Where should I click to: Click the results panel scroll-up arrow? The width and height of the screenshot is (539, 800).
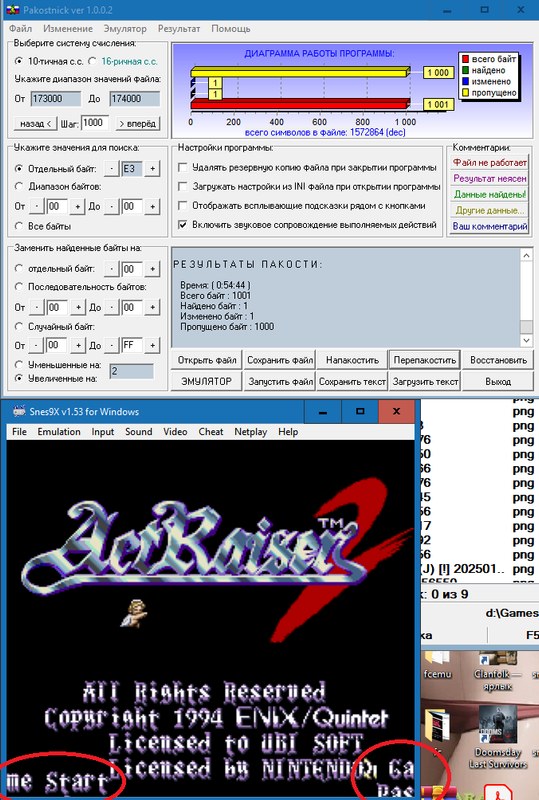[x=526, y=255]
